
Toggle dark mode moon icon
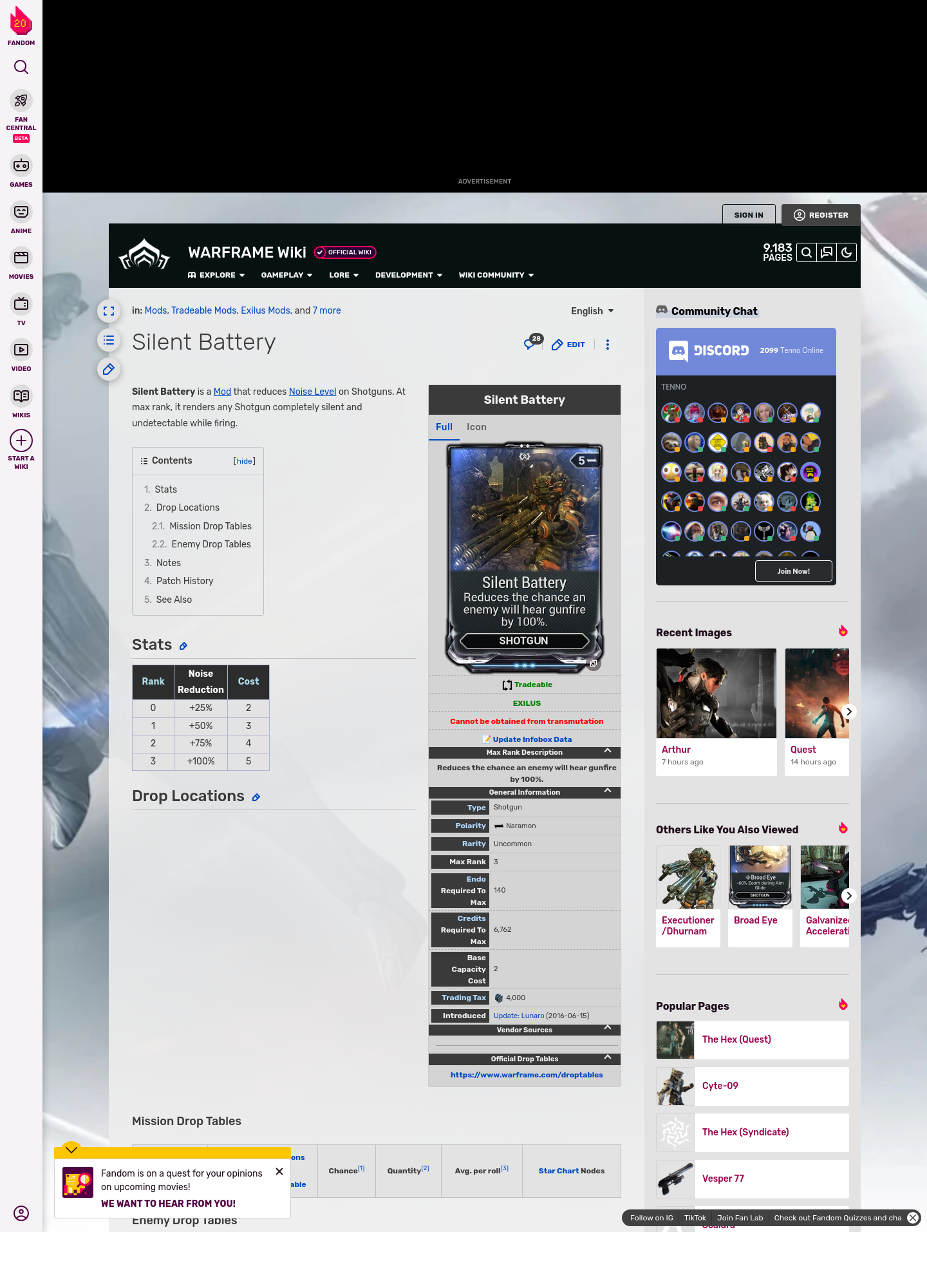(847, 253)
